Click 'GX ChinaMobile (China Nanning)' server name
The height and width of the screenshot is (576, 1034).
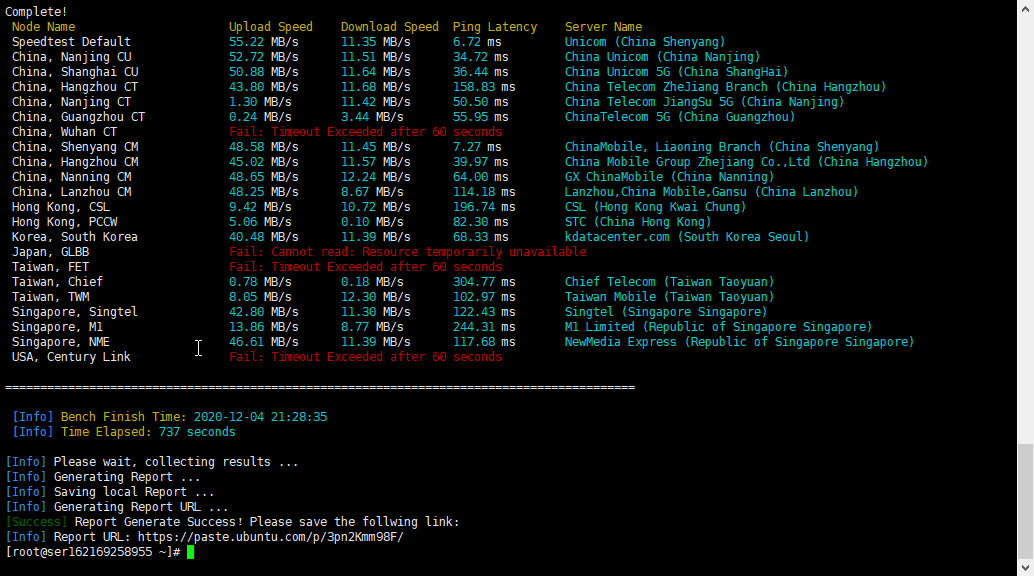tap(669, 177)
